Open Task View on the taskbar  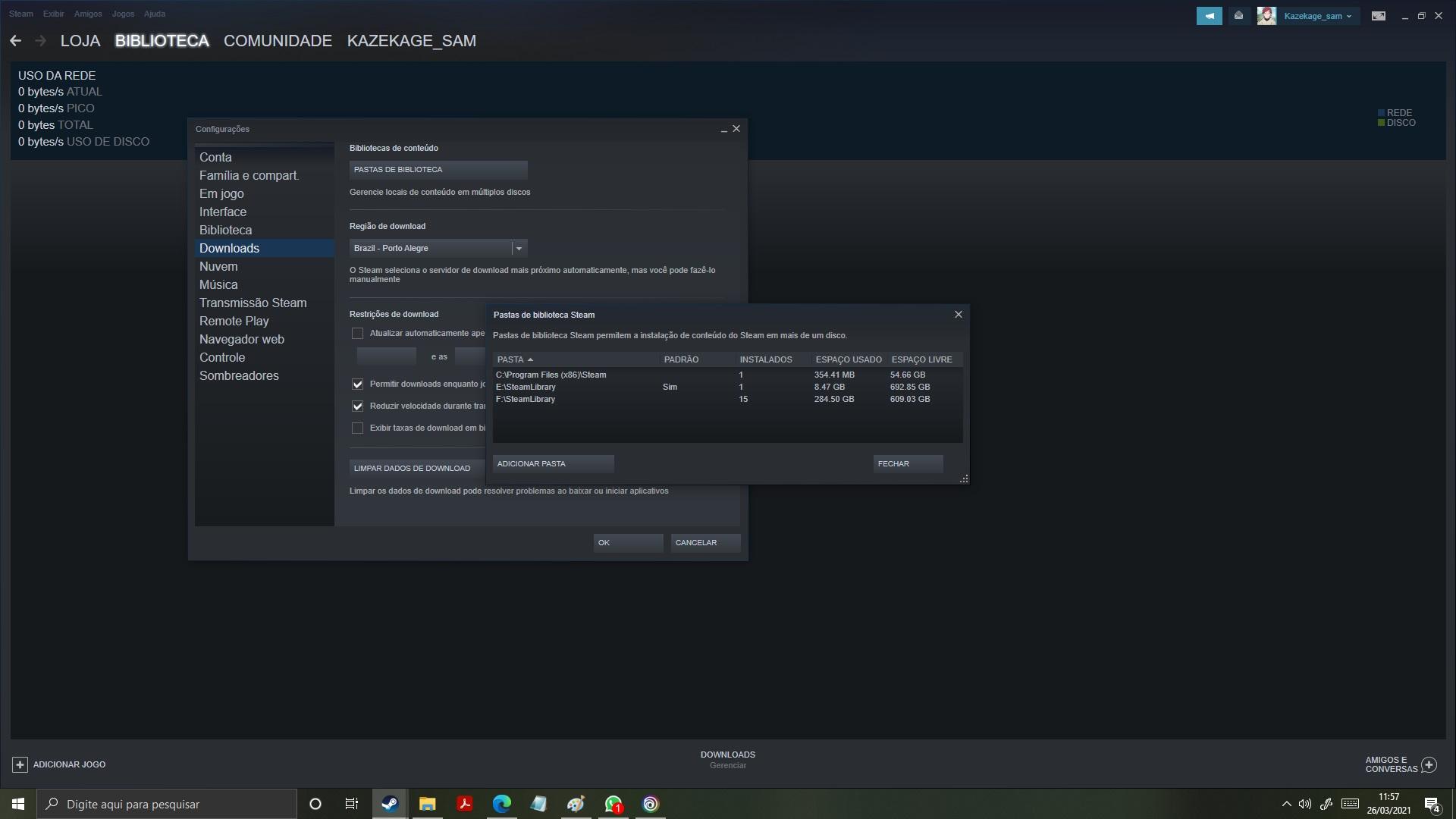click(x=351, y=804)
